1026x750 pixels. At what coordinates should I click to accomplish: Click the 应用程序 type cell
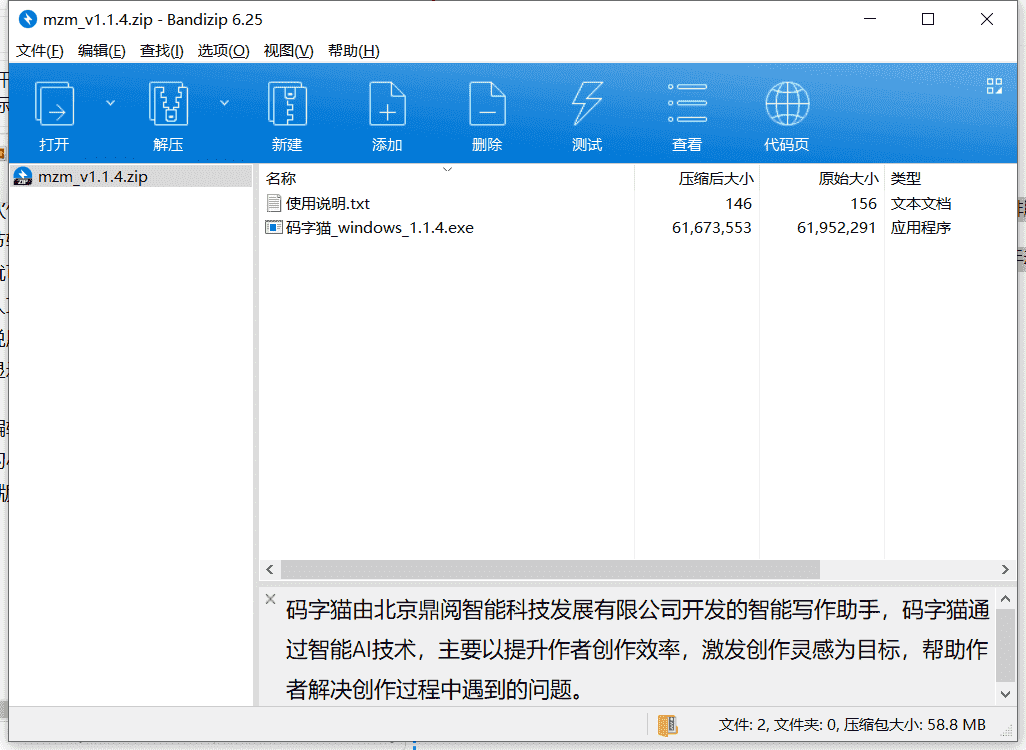click(x=921, y=228)
